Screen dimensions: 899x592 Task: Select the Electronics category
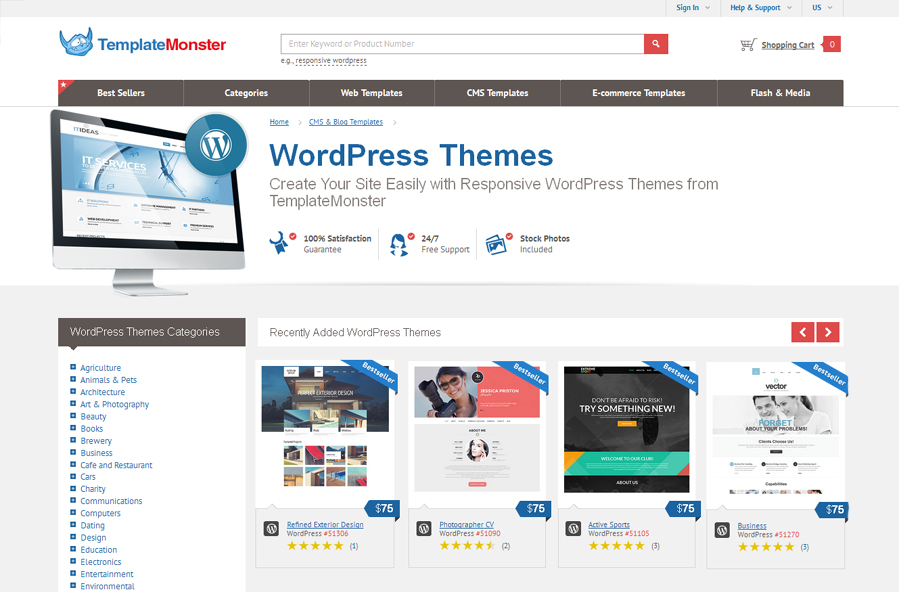point(101,562)
